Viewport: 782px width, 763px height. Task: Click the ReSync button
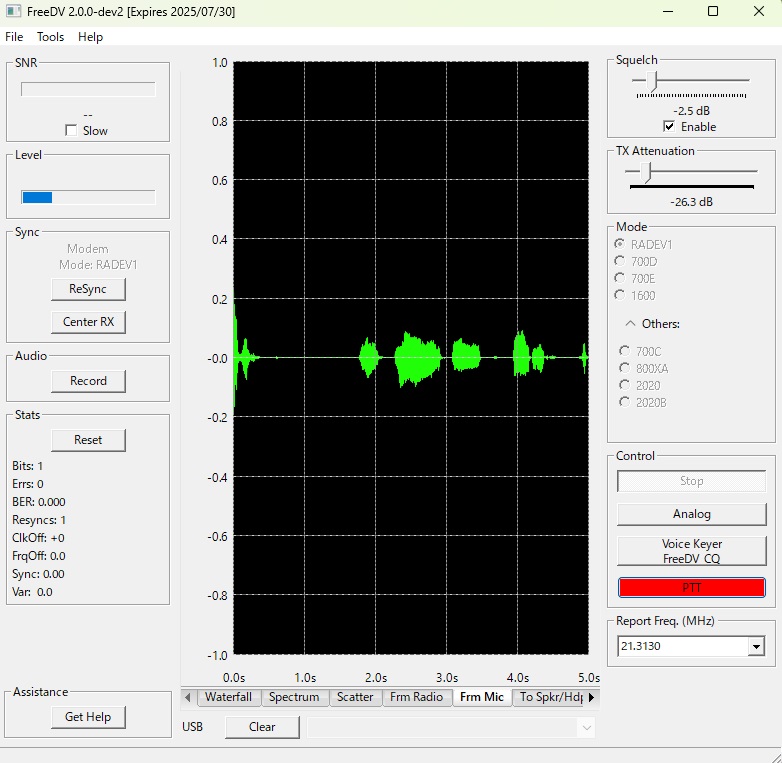pos(88,289)
